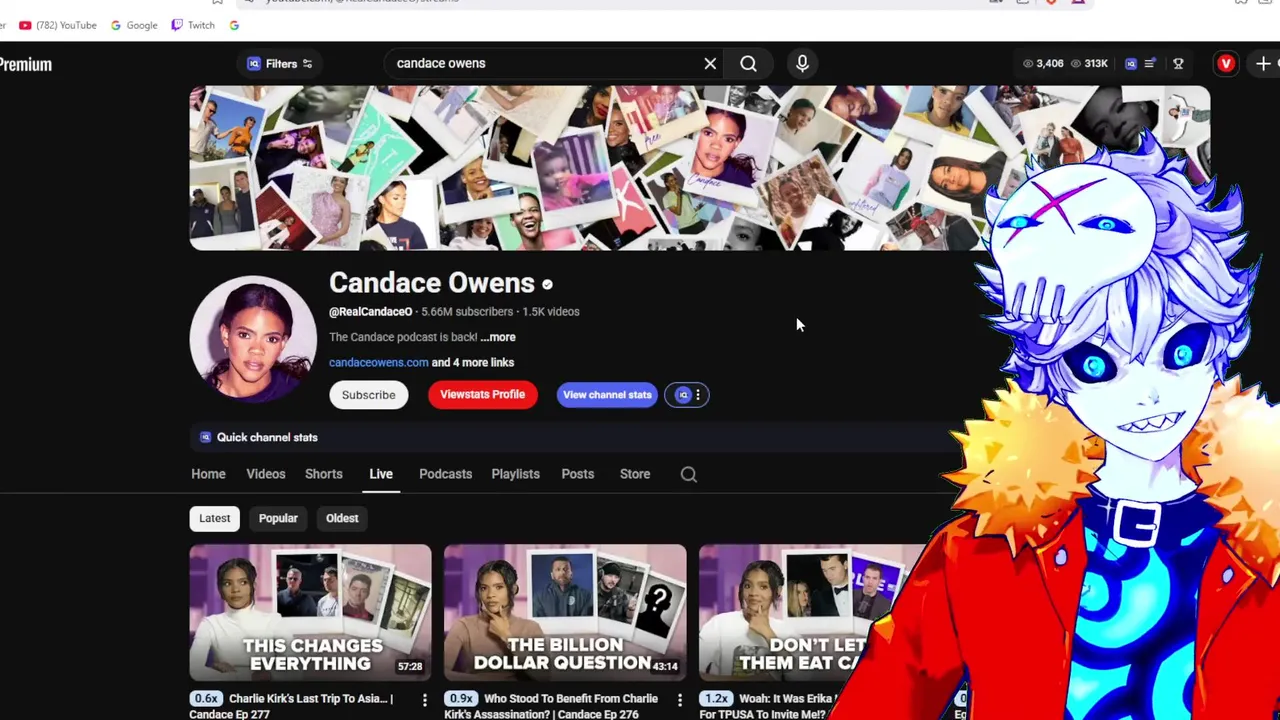Open the Google bookmark

pyautogui.click(x=134, y=25)
